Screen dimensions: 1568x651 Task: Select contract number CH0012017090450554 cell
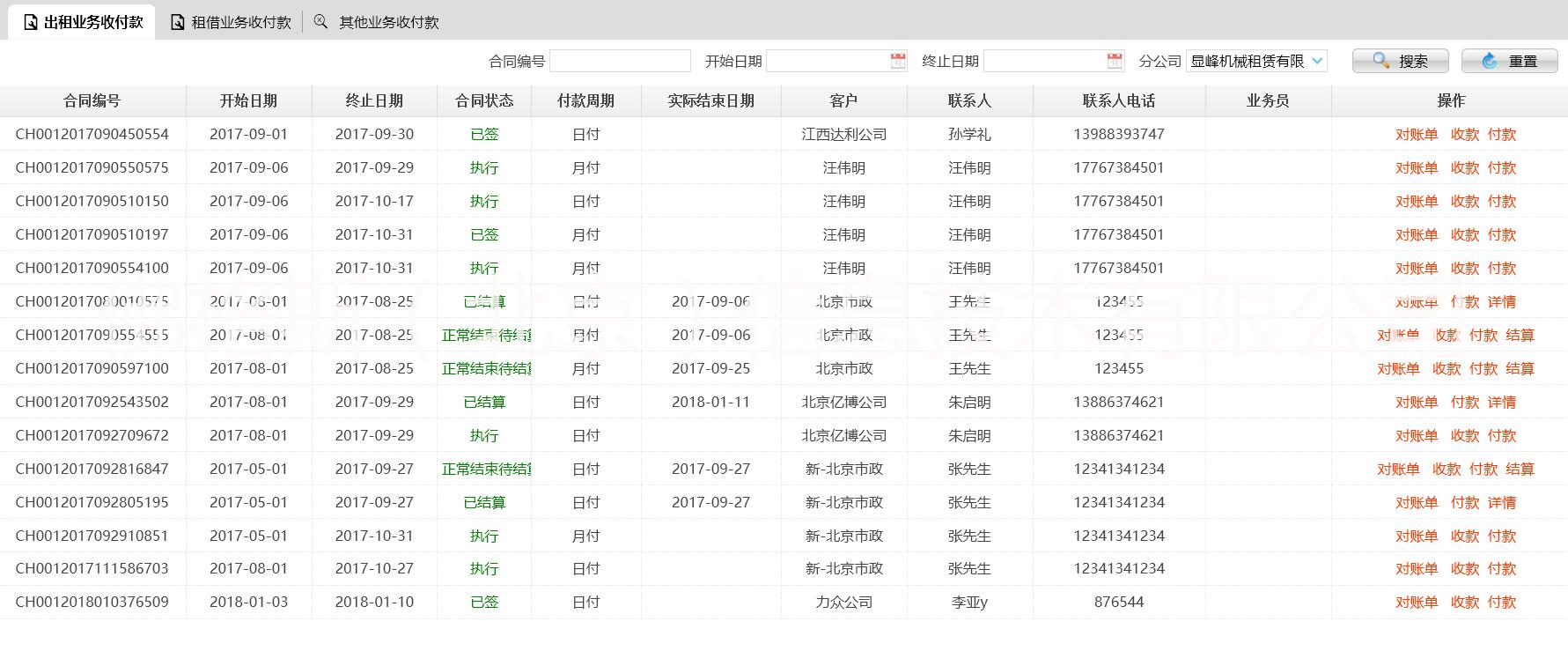pyautogui.click(x=92, y=134)
